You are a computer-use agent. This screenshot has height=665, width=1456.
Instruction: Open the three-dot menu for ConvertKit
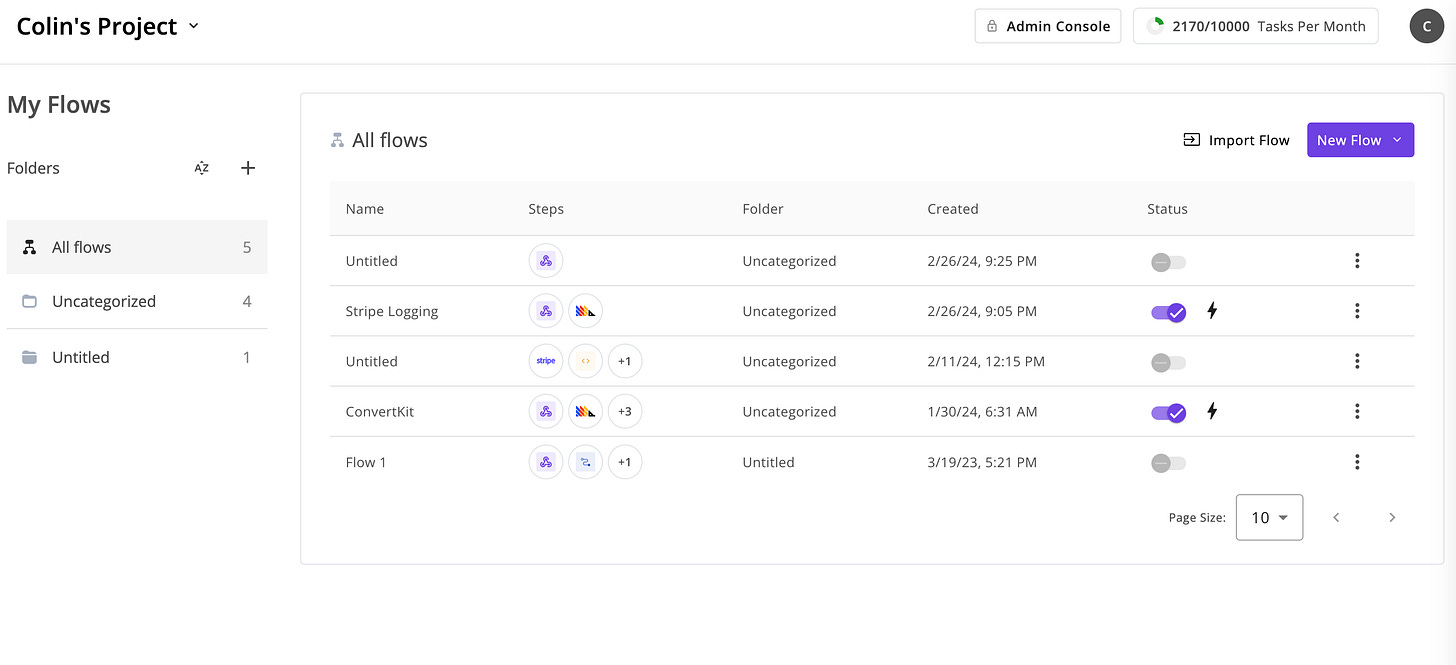pos(1357,411)
